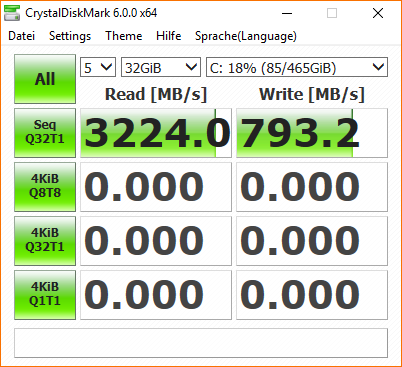This screenshot has height=367, width=402.
Task: Expand the drive selector showing C: 18%
Action: click(297, 67)
